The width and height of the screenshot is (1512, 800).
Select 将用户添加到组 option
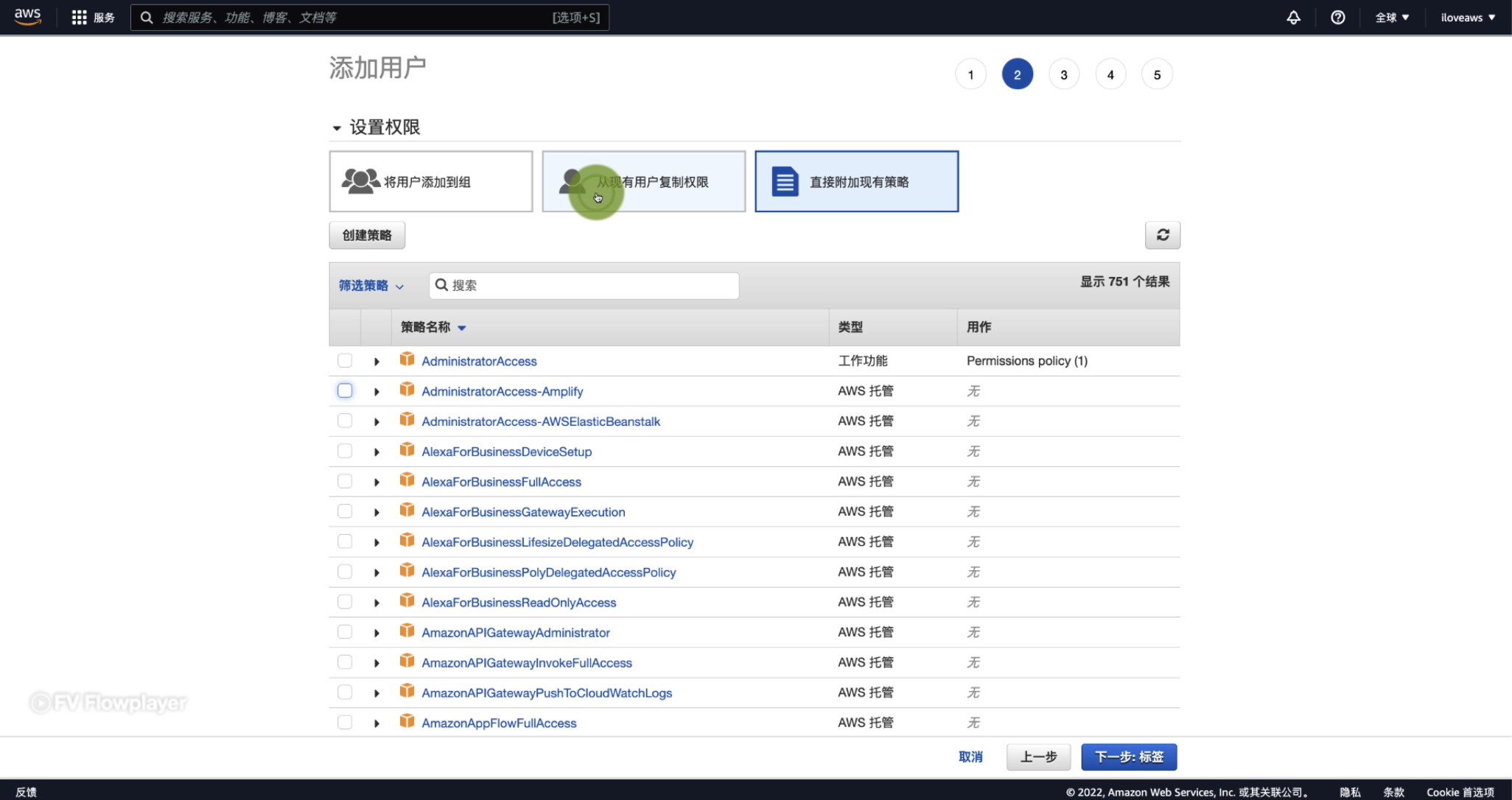click(431, 181)
